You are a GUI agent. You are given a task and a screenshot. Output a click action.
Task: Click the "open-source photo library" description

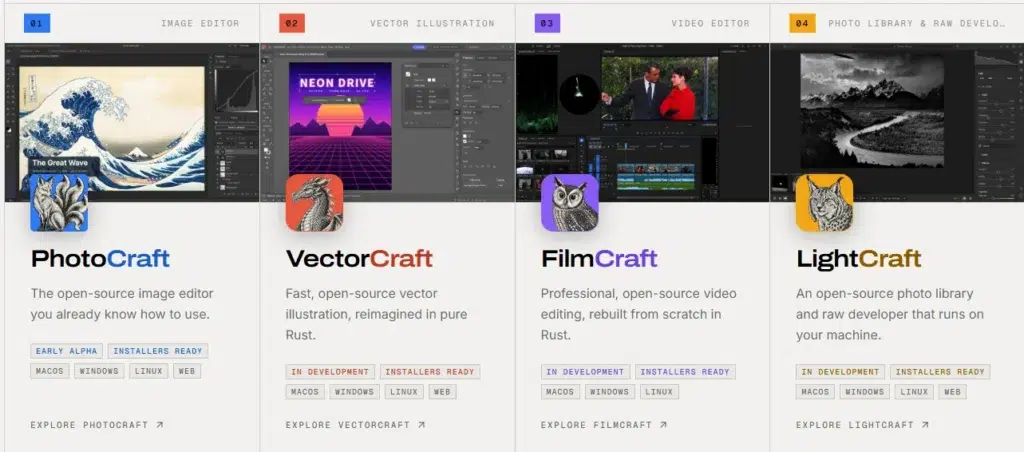[889, 314]
